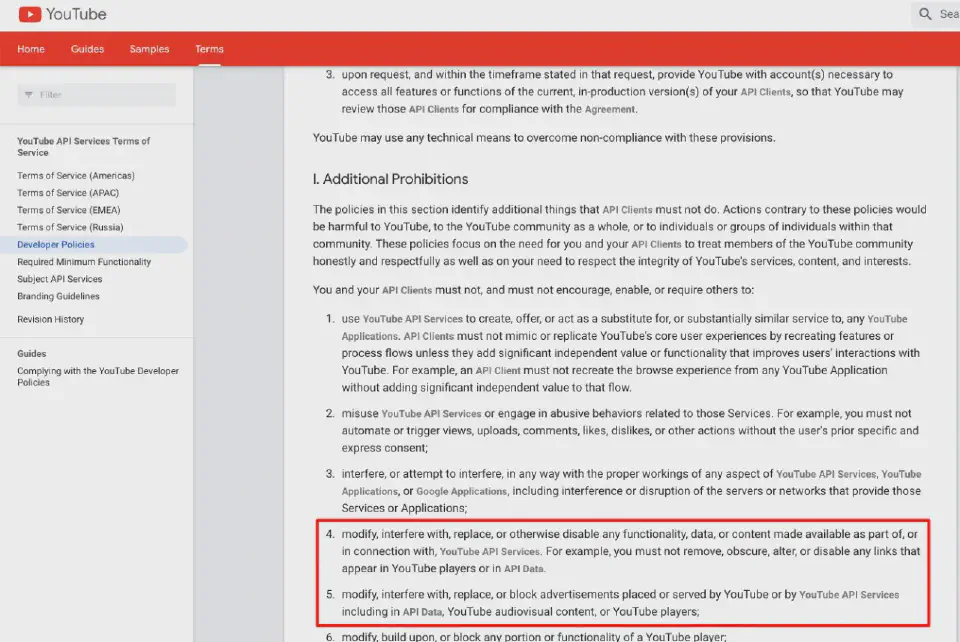
Task: Click the YouTube wordmark text in header
Action: 76,14
